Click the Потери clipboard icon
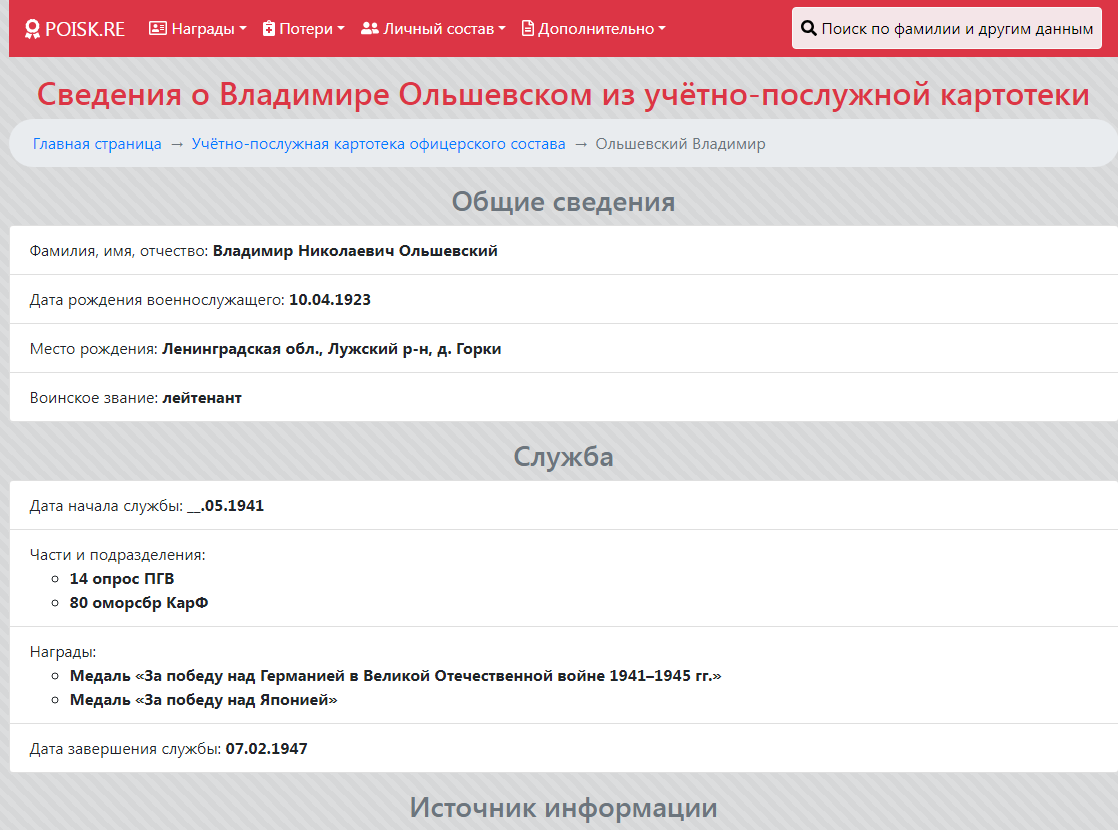The height and width of the screenshot is (830, 1118). click(269, 29)
